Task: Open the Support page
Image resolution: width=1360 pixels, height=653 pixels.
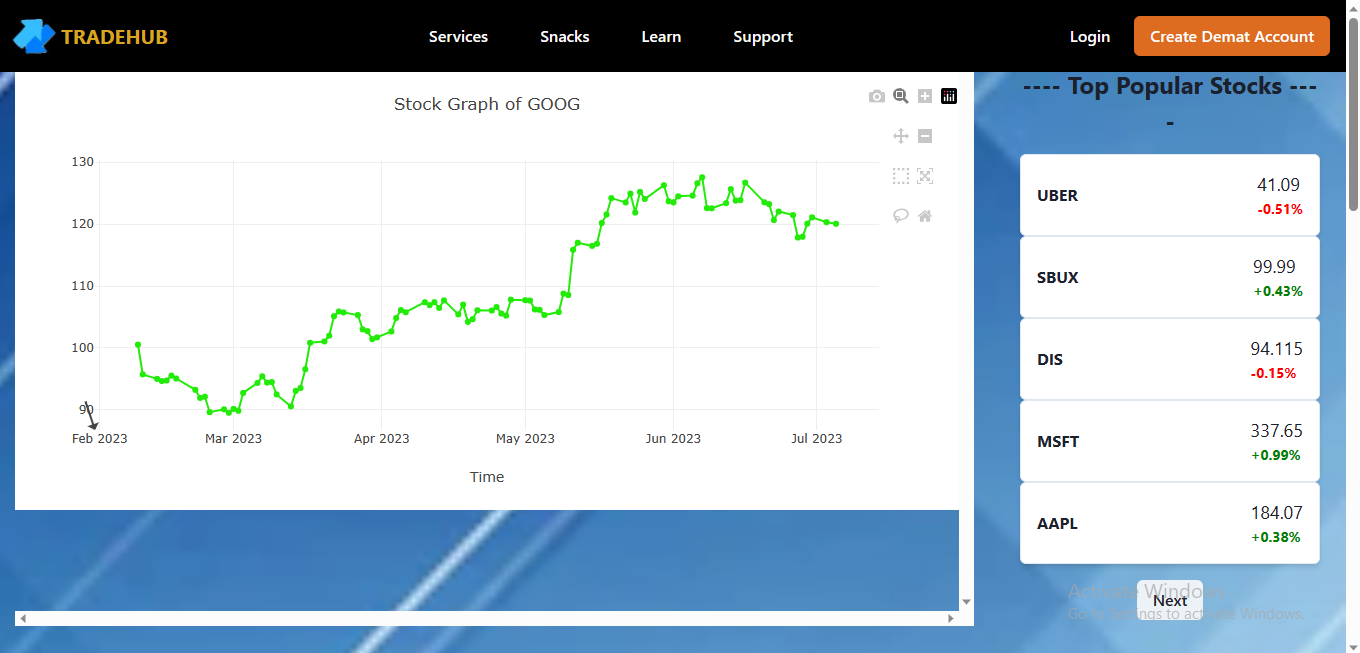Action: click(x=763, y=36)
